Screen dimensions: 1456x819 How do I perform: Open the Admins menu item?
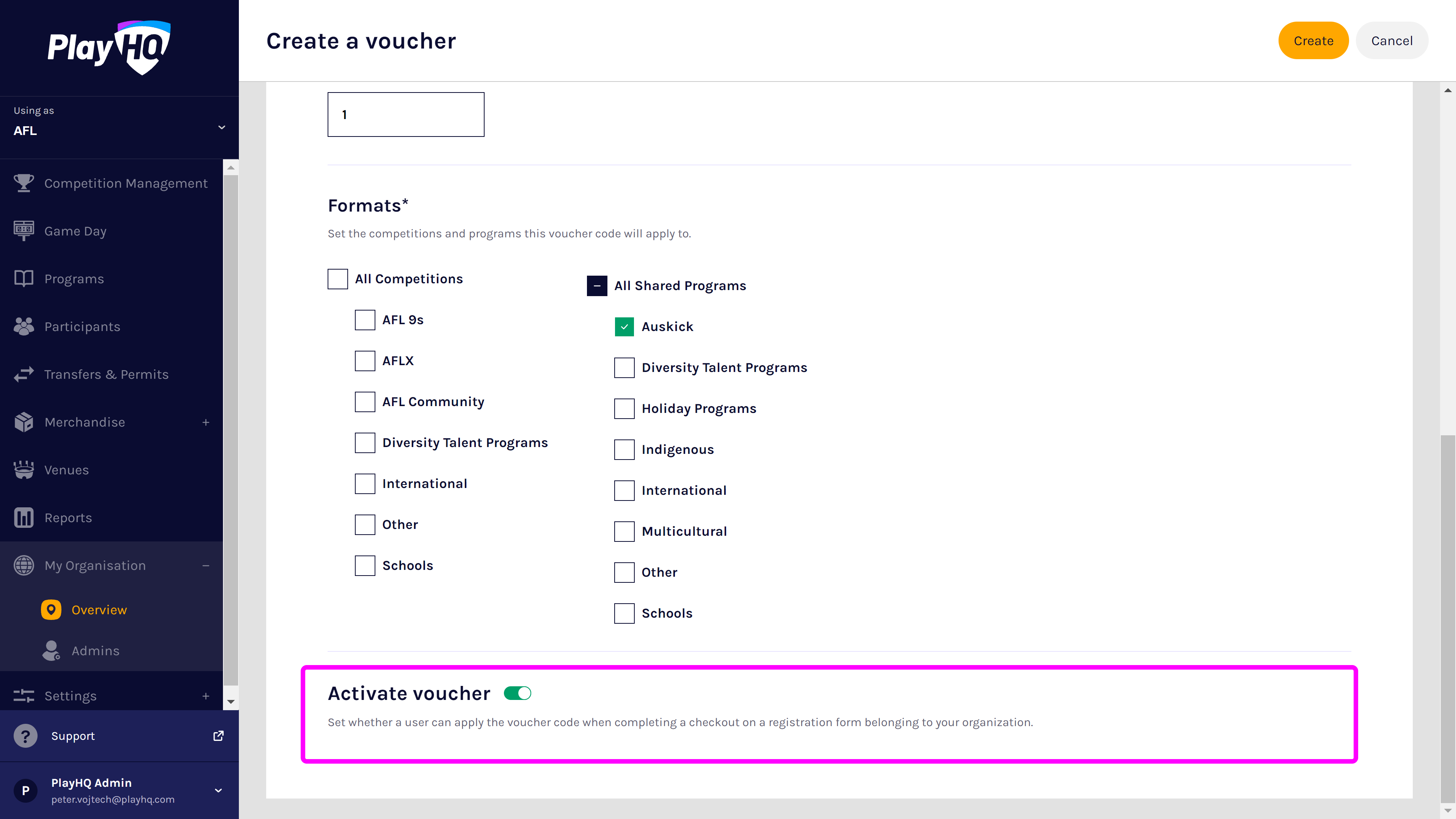coord(95,651)
